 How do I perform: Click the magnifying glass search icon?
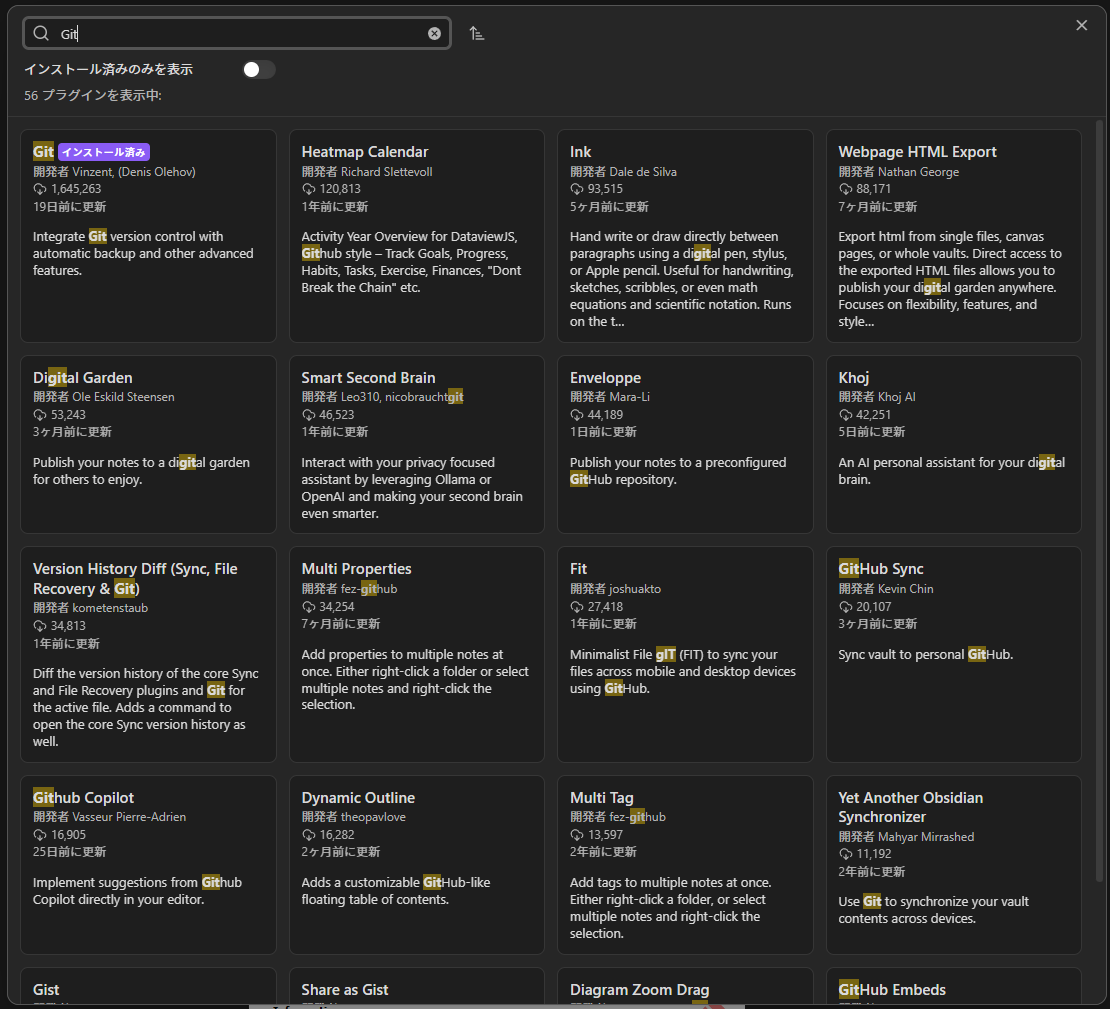[40, 32]
